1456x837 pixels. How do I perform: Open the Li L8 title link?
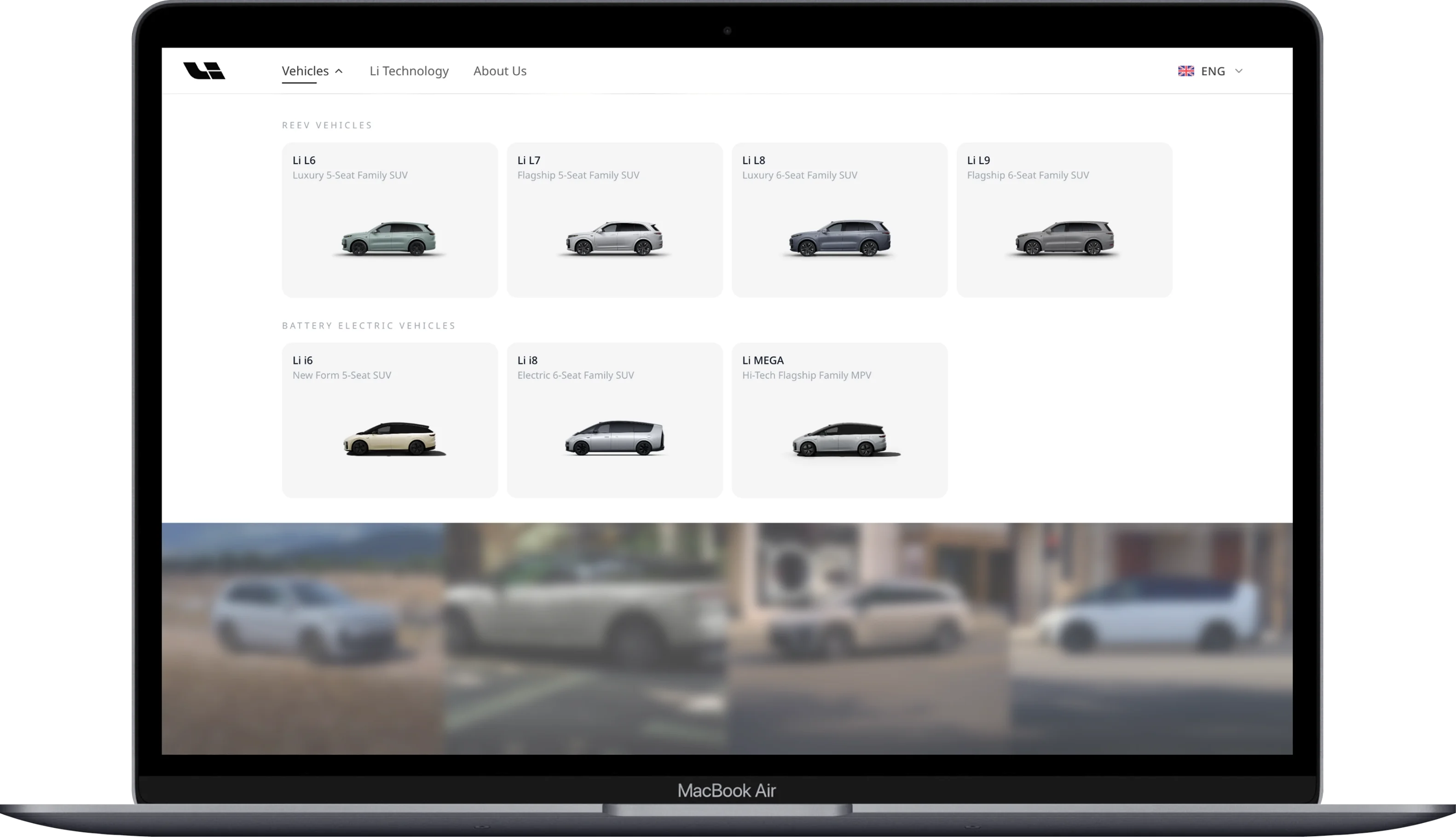[x=753, y=160]
